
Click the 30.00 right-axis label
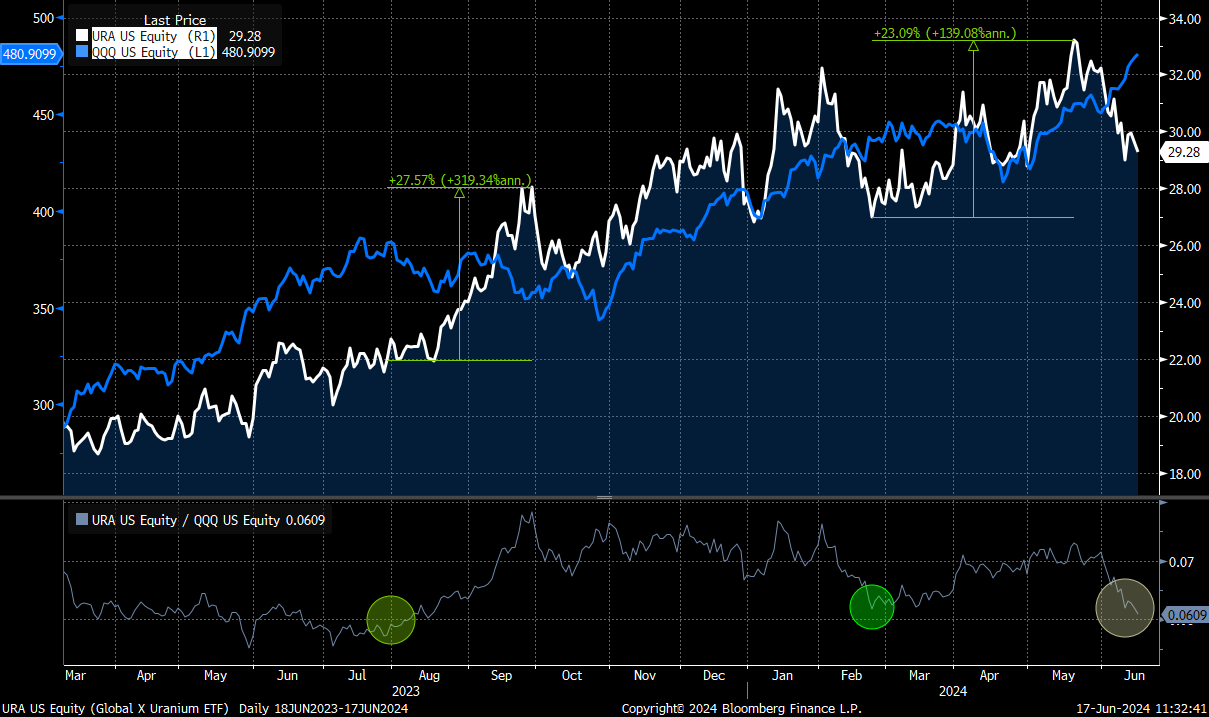1183,132
